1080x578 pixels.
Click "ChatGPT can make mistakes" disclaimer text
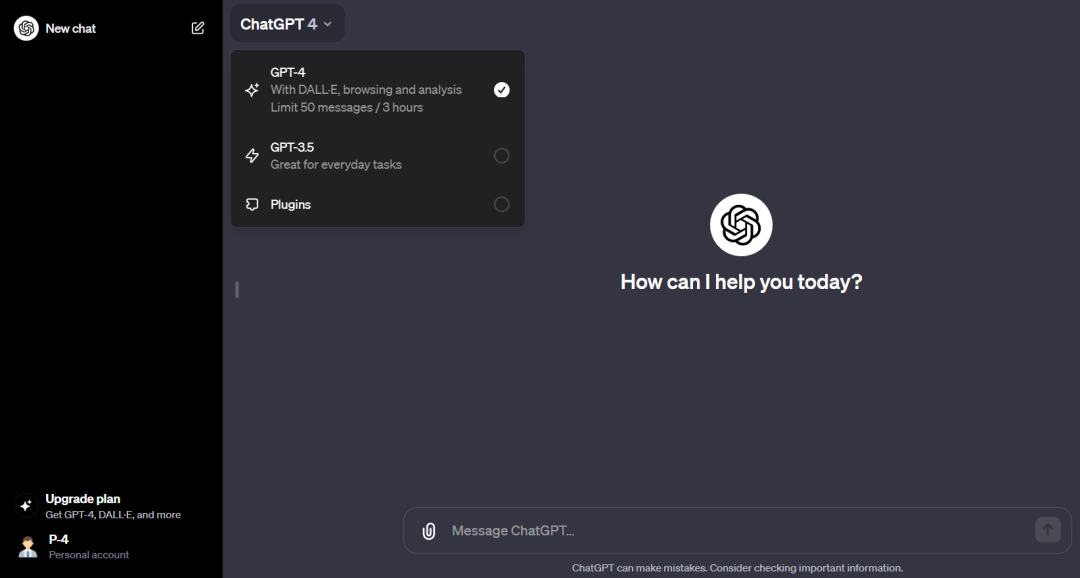(x=737, y=568)
